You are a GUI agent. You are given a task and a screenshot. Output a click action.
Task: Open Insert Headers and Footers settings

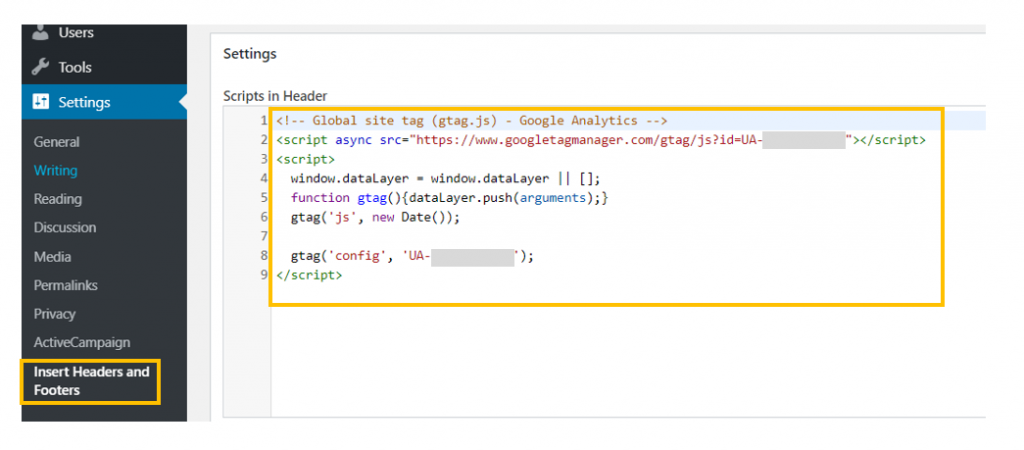point(91,381)
